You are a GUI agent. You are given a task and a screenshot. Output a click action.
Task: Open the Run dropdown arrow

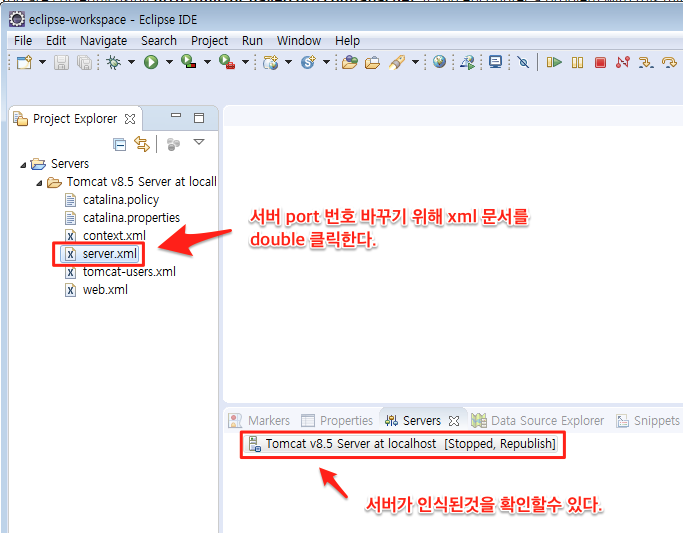pyautogui.click(x=169, y=62)
